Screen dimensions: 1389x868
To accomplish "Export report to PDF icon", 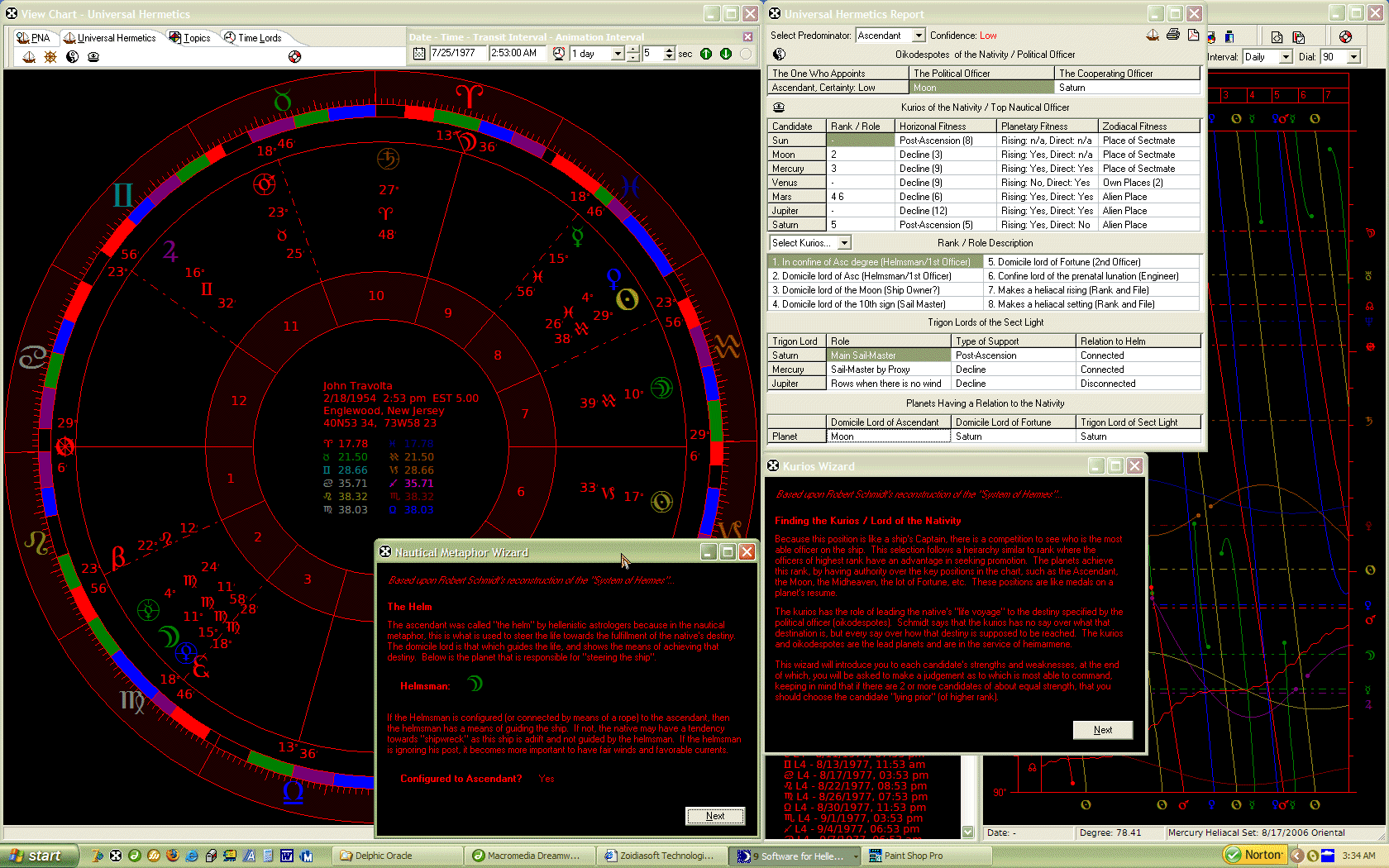I will (1192, 35).
